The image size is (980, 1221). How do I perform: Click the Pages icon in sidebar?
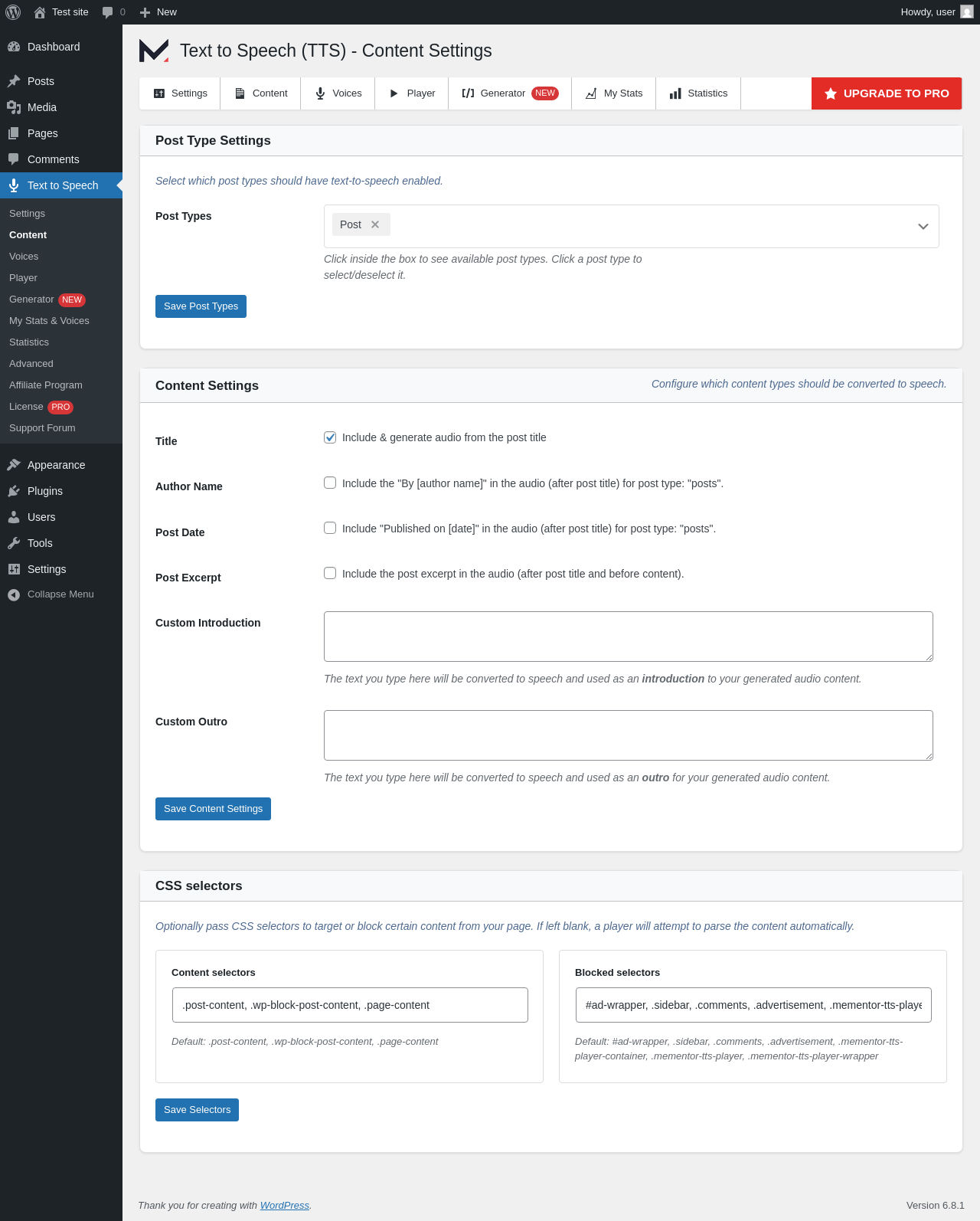tap(14, 133)
